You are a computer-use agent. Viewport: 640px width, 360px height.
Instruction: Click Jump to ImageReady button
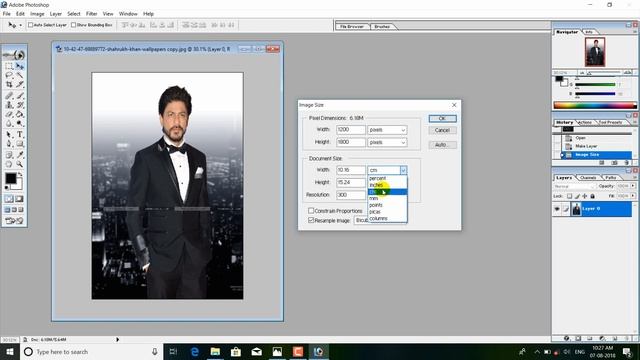[14, 221]
